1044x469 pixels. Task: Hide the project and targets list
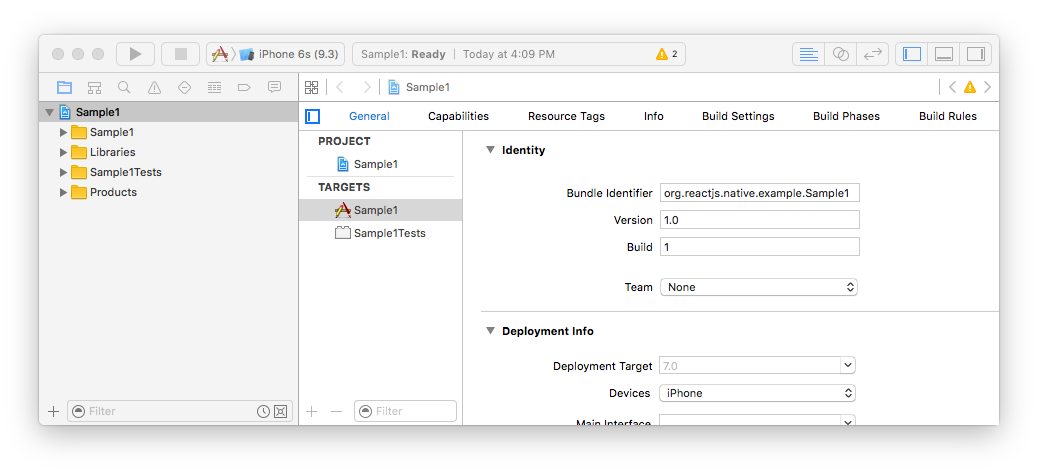pyautogui.click(x=313, y=117)
